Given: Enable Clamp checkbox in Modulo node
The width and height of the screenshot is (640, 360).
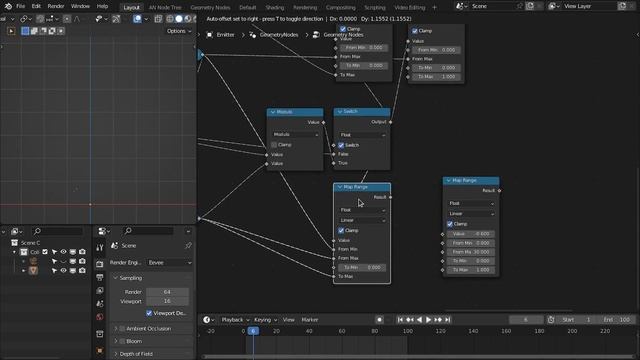Looking at the screenshot, I should (x=274, y=145).
